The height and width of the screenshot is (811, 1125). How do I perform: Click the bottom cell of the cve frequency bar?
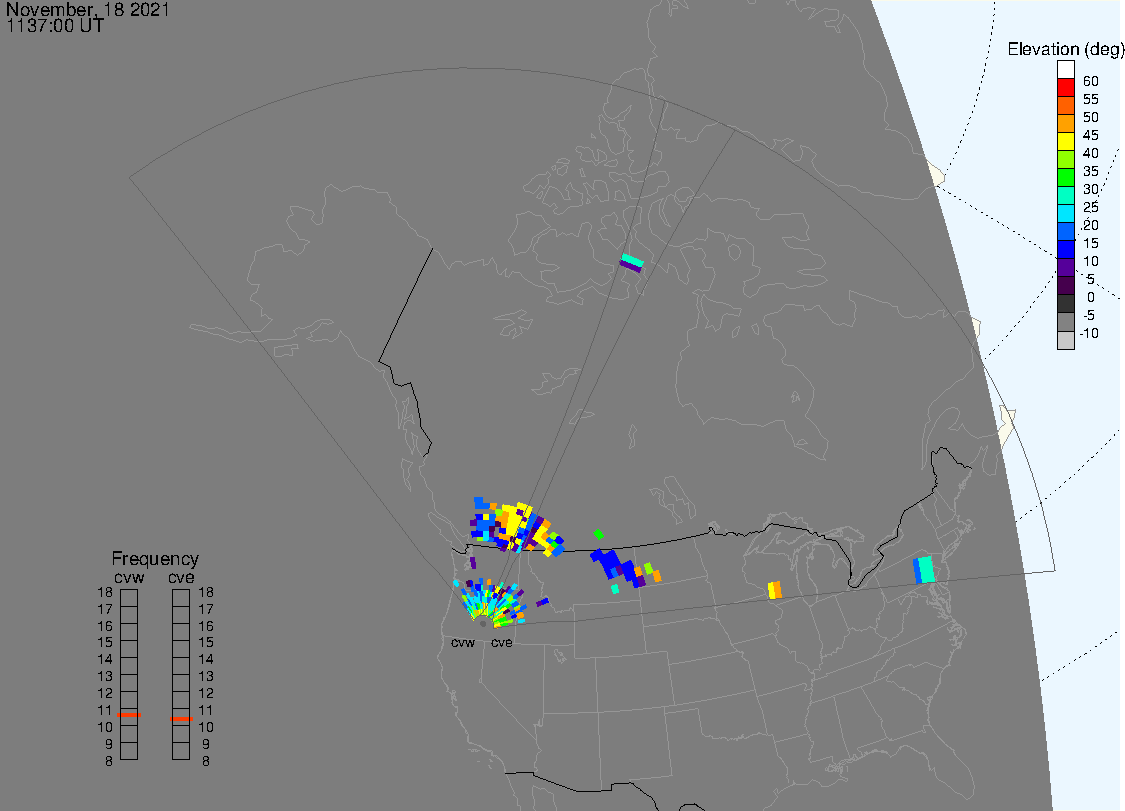pyautogui.click(x=181, y=751)
